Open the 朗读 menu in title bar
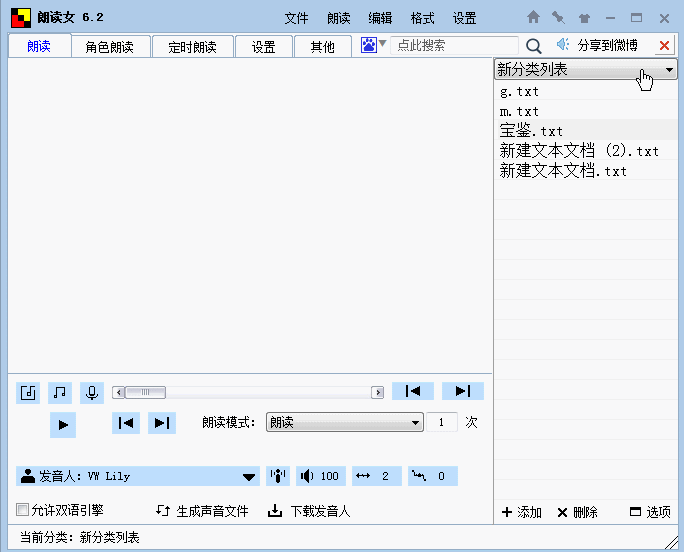This screenshot has width=684, height=552. (x=339, y=18)
